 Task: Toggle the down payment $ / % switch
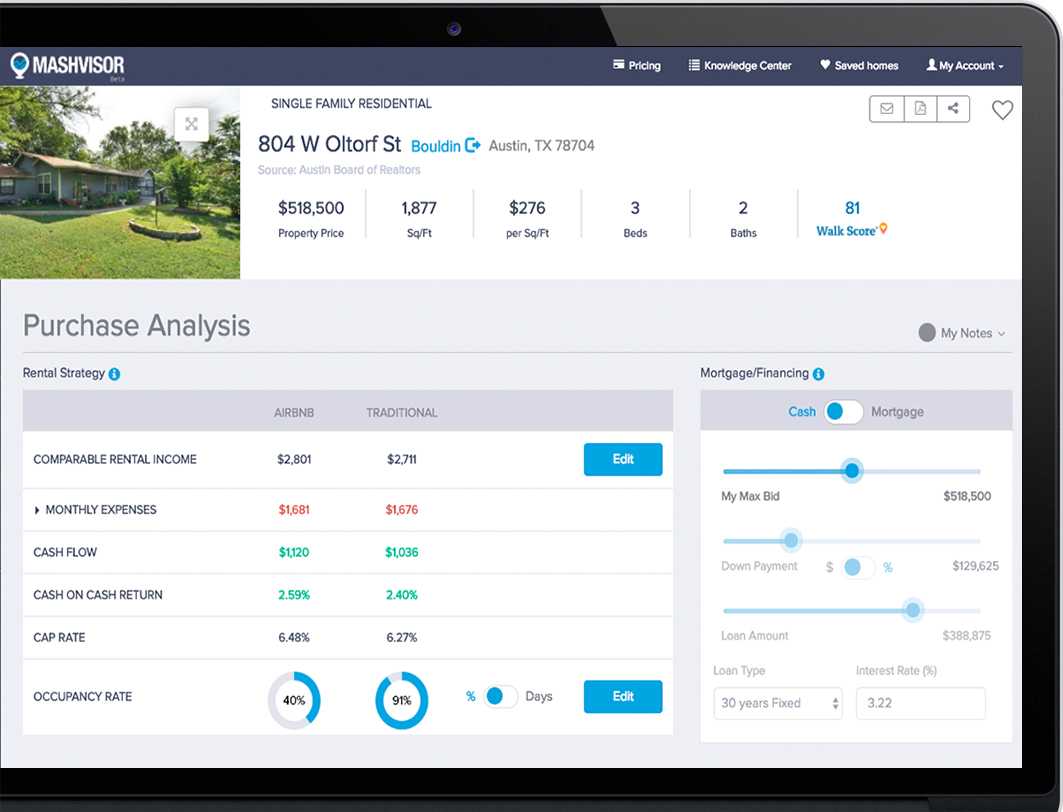(857, 567)
